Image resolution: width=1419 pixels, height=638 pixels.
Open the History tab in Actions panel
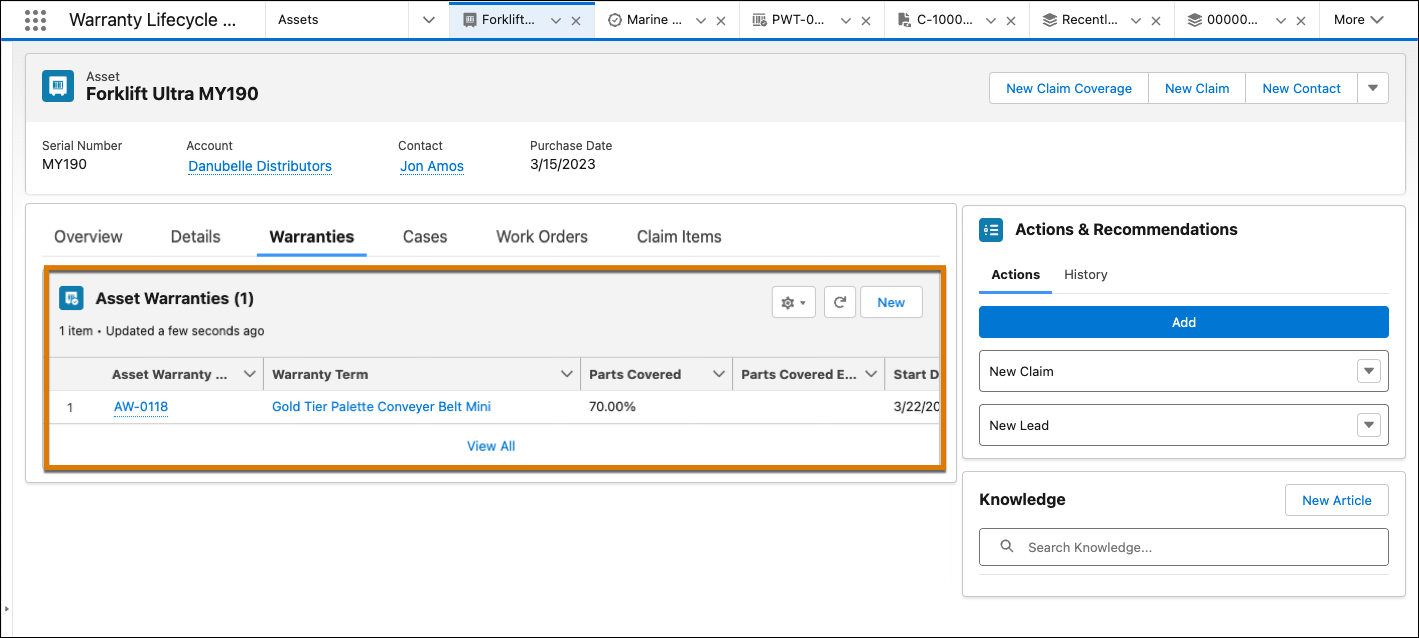1085,274
